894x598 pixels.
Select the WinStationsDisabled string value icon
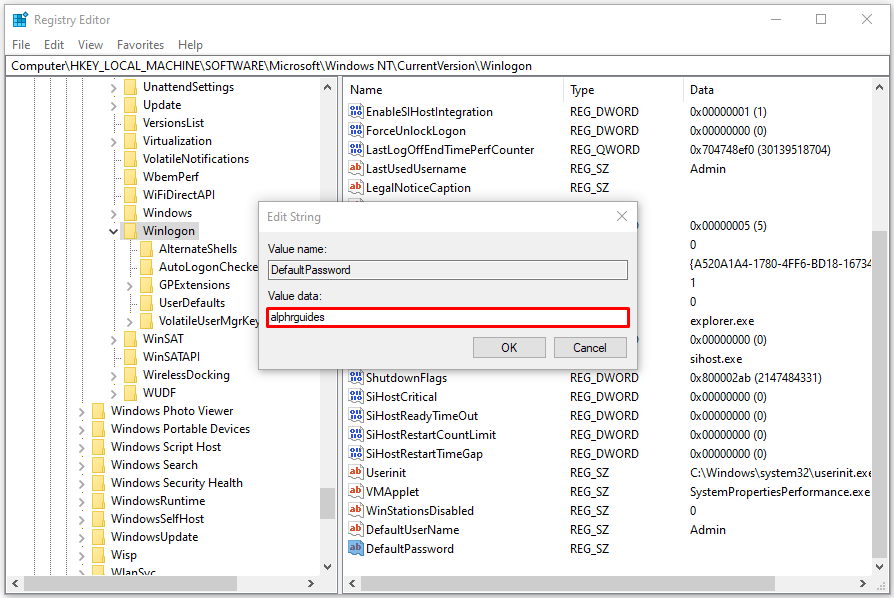(356, 510)
